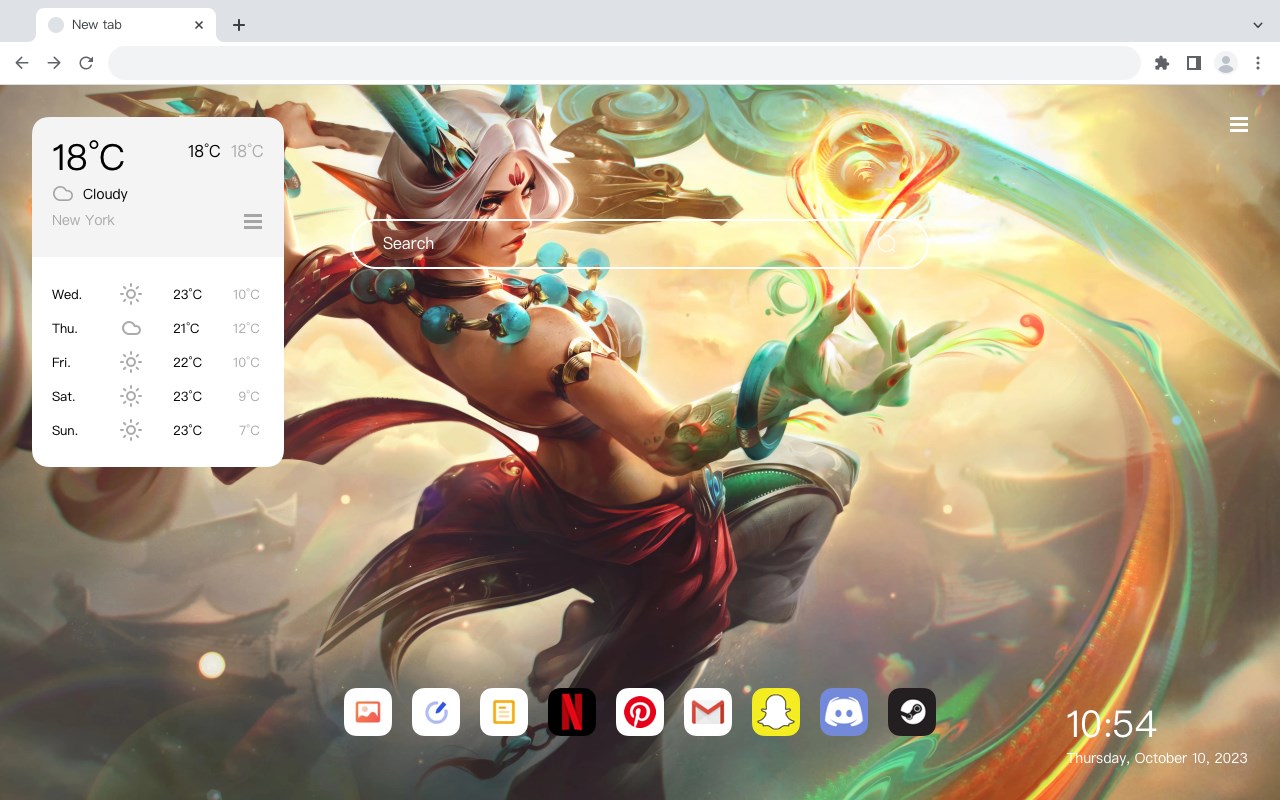Launch the Pinterest shortcut

(640, 712)
